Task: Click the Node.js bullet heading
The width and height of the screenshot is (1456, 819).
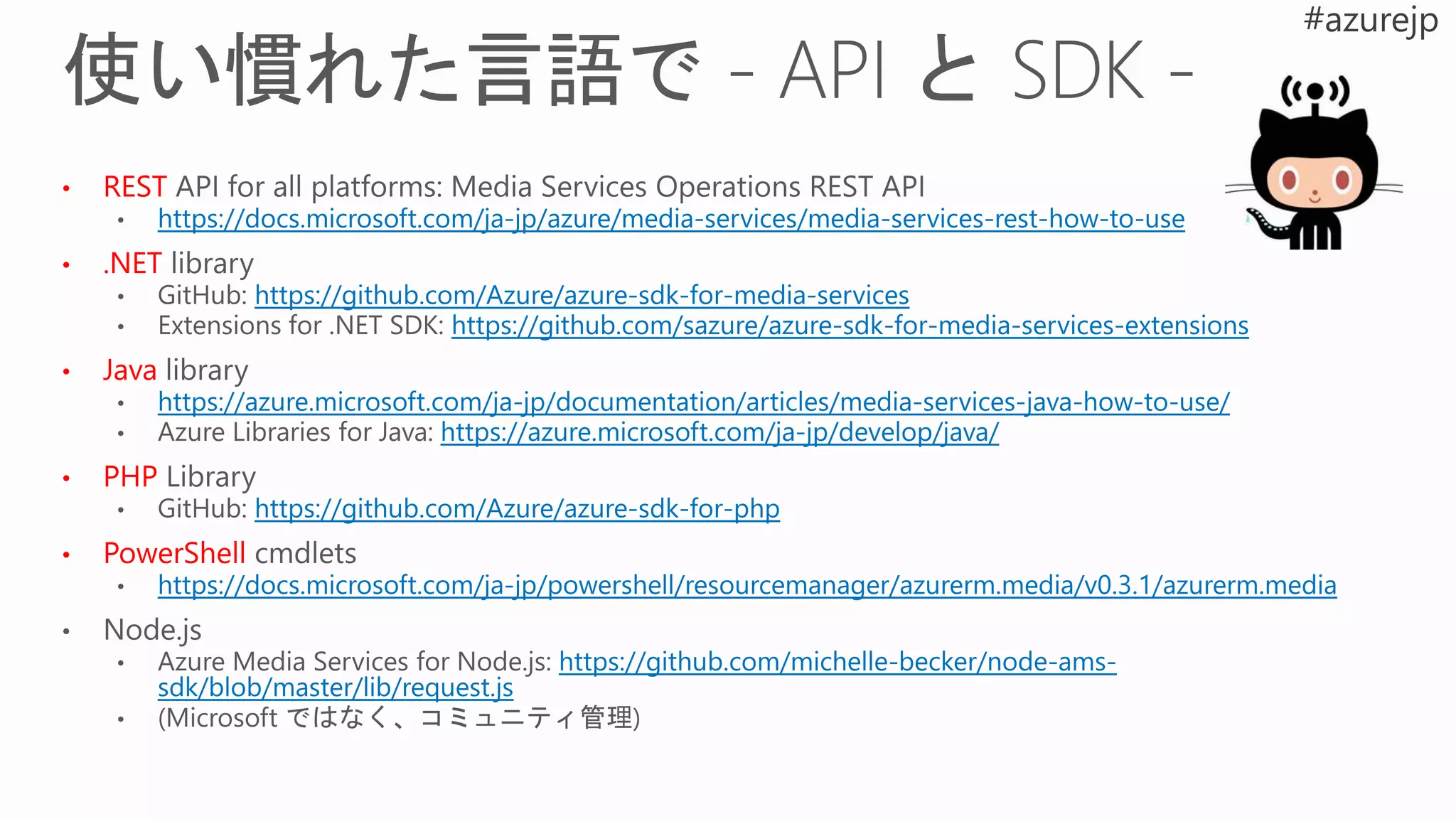Action: [152, 630]
